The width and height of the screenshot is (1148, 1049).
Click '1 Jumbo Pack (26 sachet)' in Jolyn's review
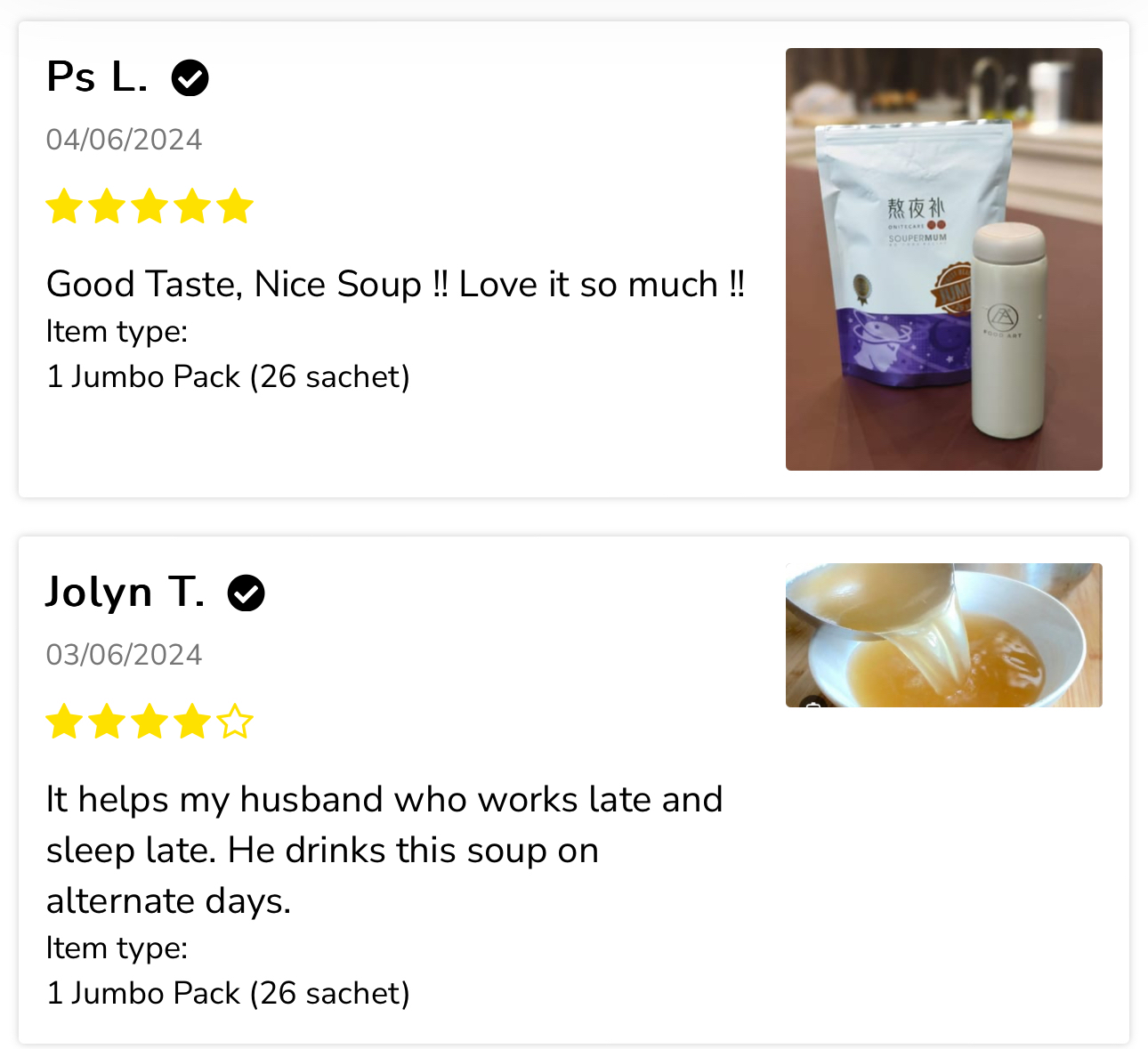[x=228, y=994]
